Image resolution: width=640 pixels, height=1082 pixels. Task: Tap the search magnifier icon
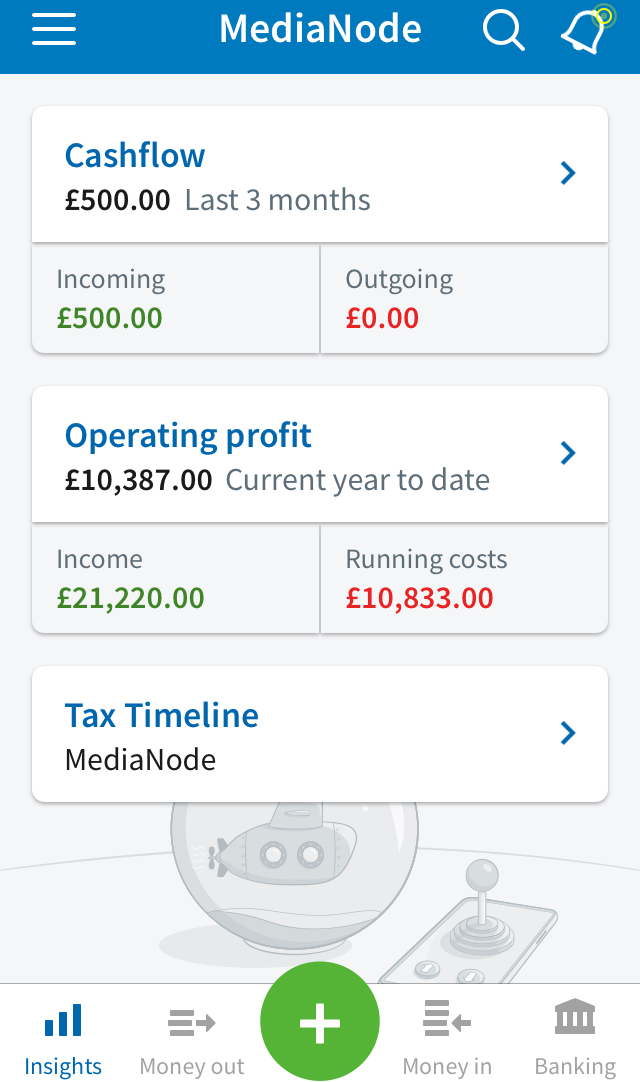point(503,30)
